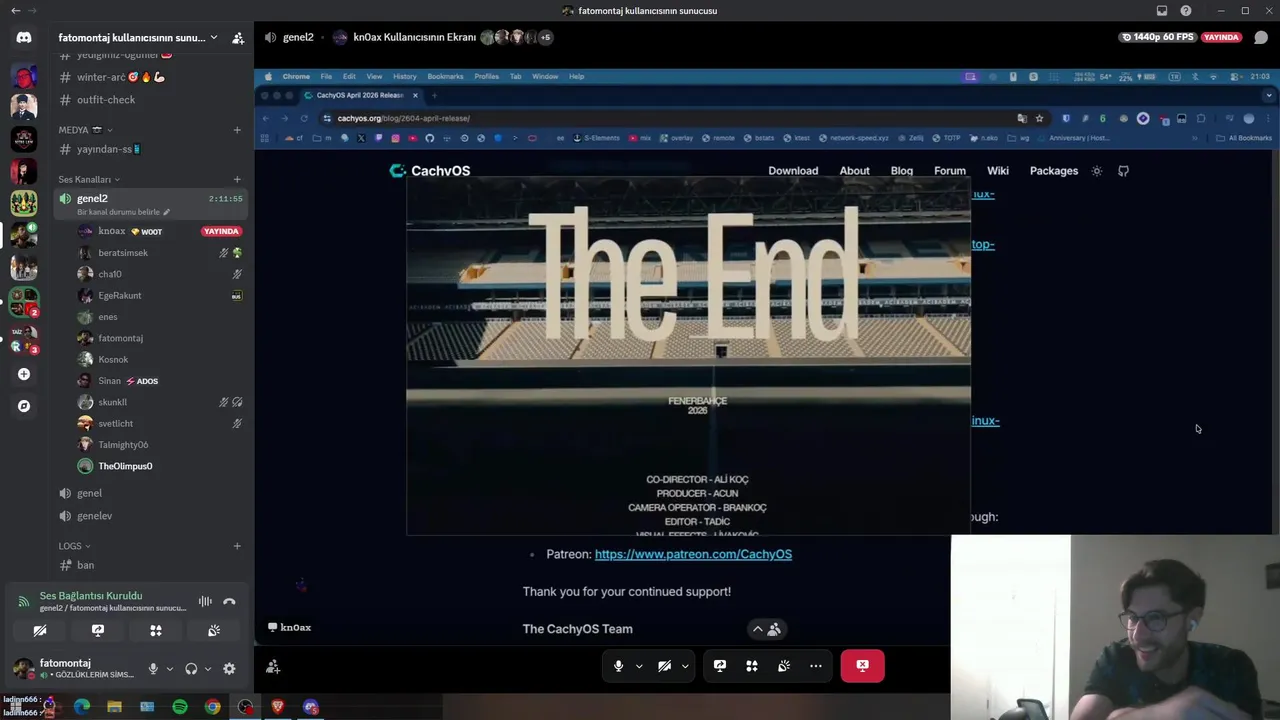The width and height of the screenshot is (1280, 720).
Task: Start an activity in voice panel
Action: pyautogui.click(x=156, y=631)
